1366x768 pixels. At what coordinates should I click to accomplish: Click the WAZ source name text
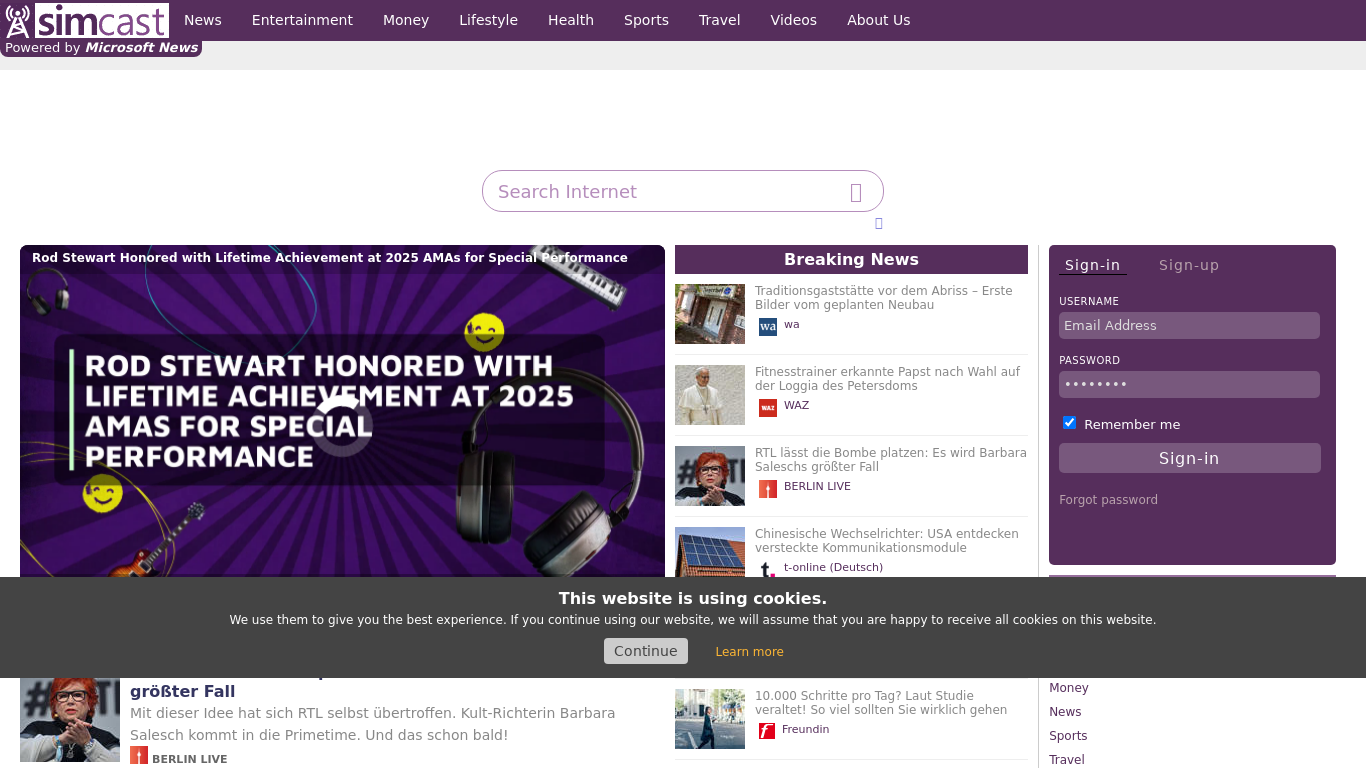click(x=797, y=405)
